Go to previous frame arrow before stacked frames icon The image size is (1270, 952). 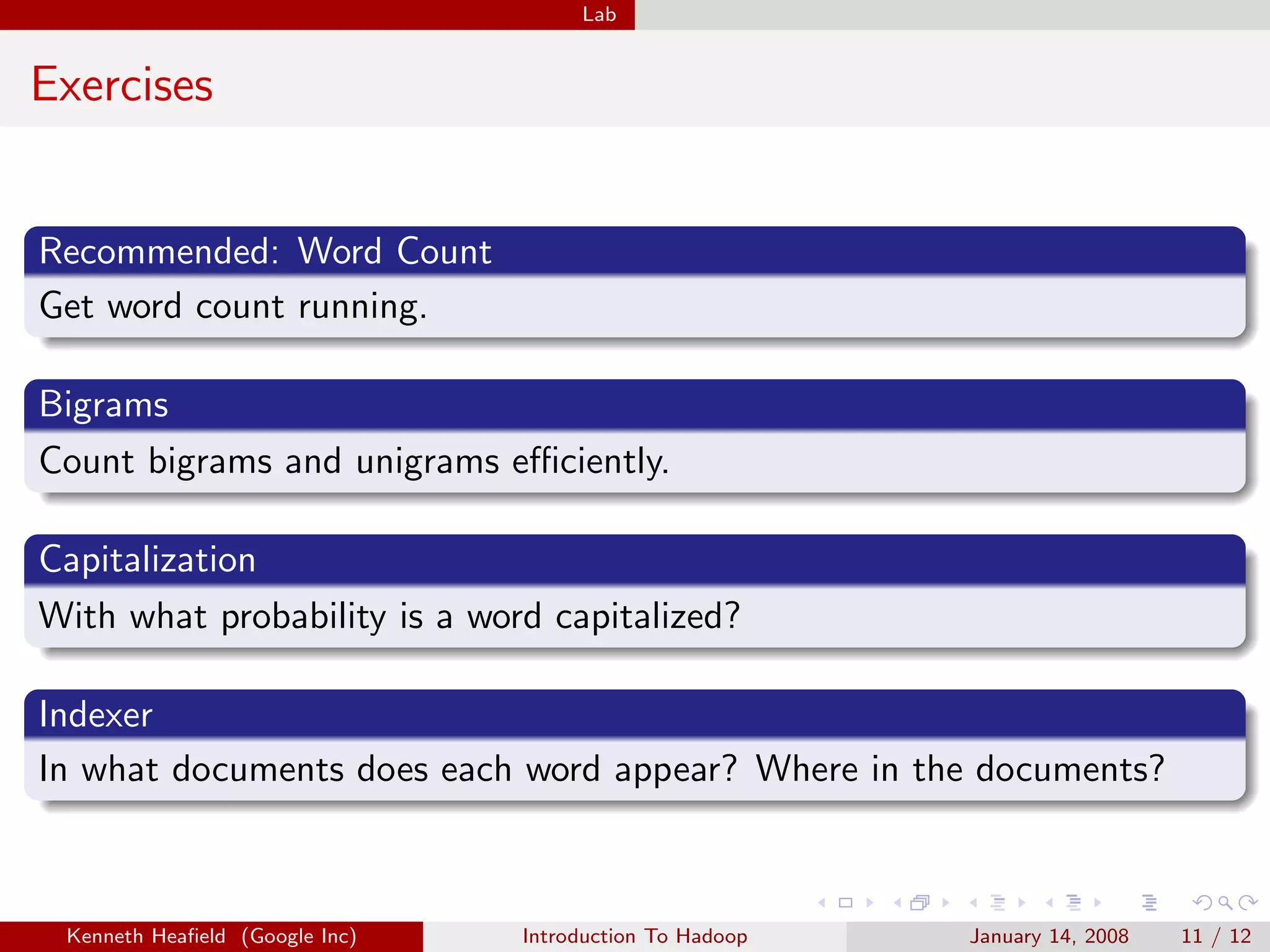(x=897, y=903)
